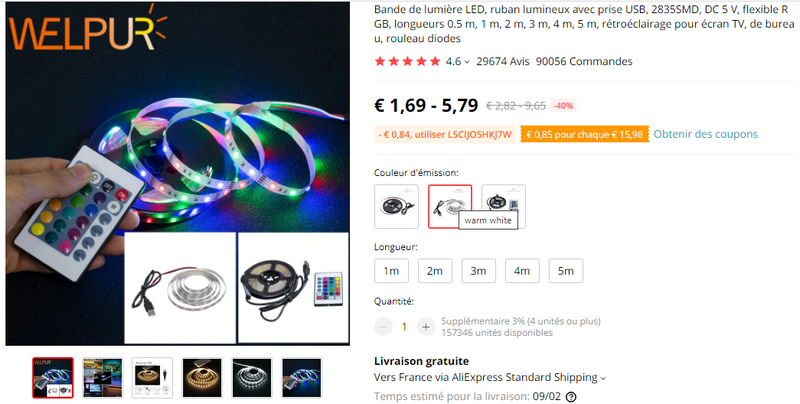Choose the first emission color swatch
Image resolution: width=800 pixels, height=404 pixels.
click(396, 207)
